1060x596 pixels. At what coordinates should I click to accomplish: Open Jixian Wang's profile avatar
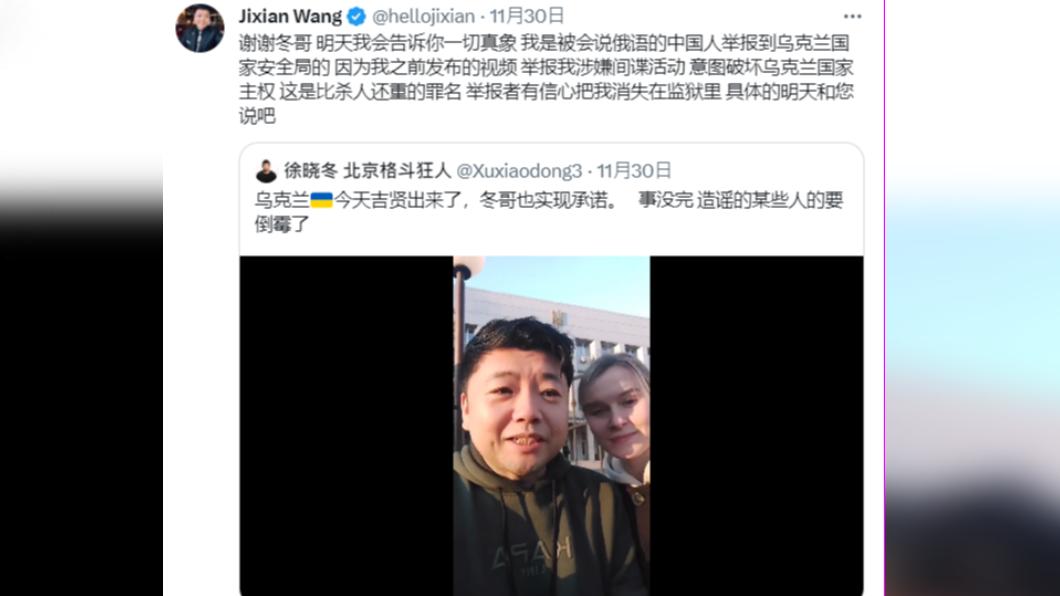pyautogui.click(x=199, y=28)
